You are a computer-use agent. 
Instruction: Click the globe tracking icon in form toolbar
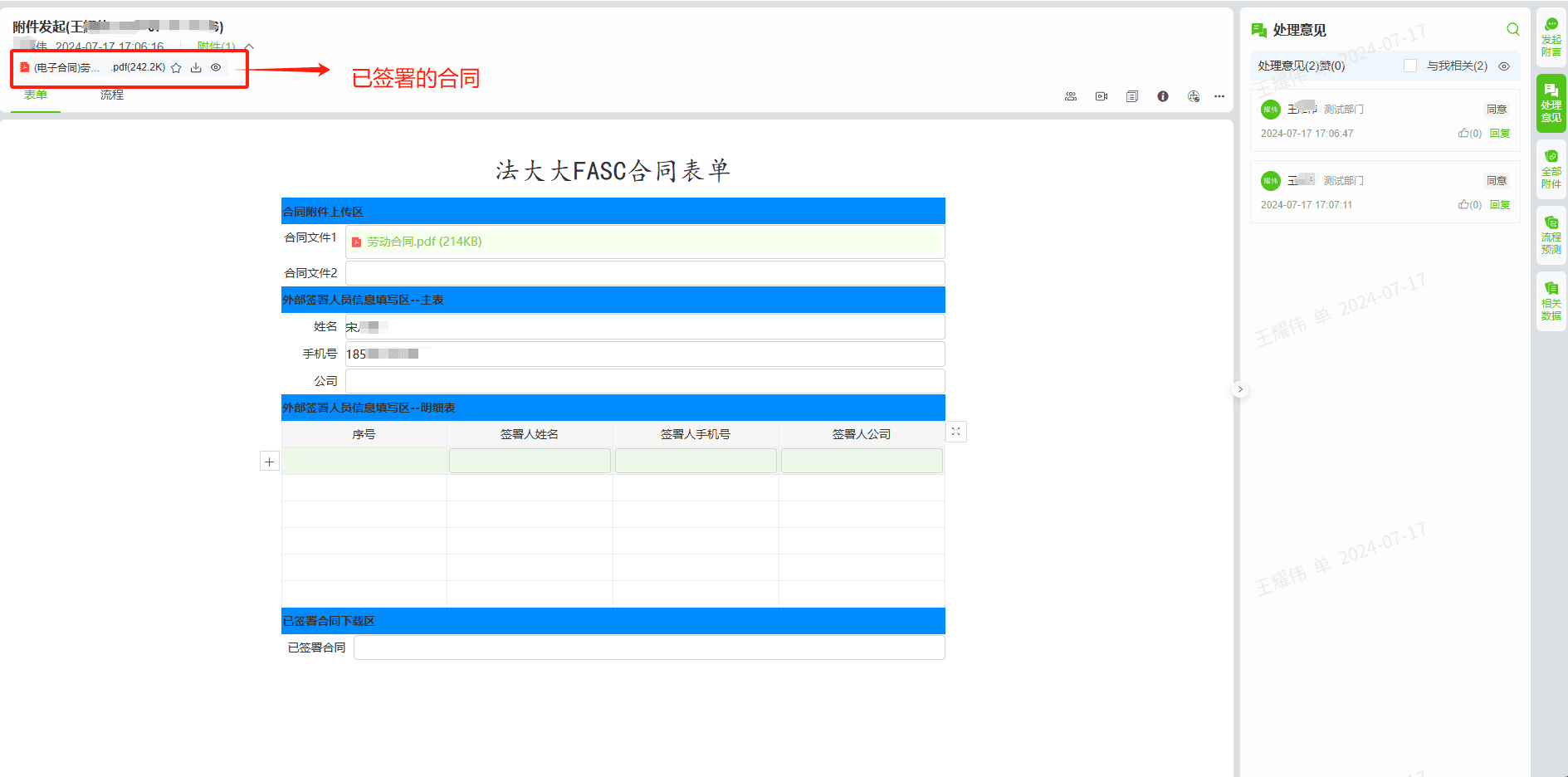pos(1194,96)
